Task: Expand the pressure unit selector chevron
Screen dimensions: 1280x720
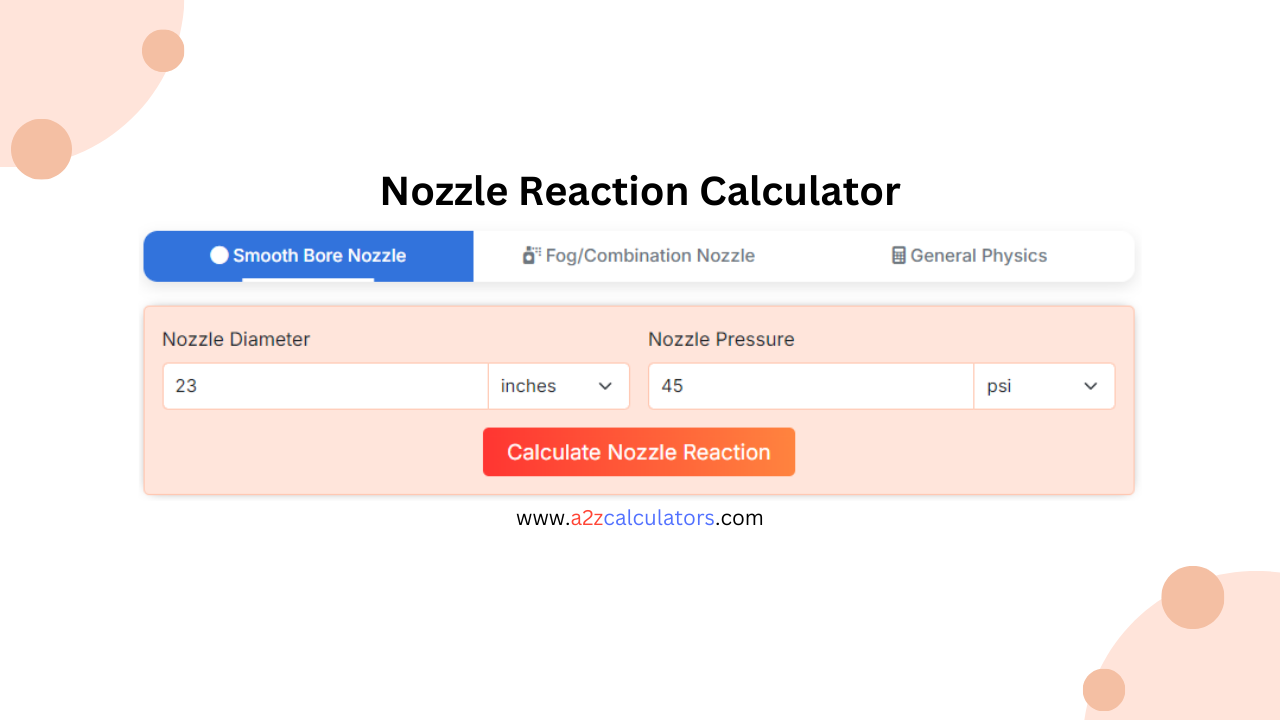Action: tap(1091, 386)
